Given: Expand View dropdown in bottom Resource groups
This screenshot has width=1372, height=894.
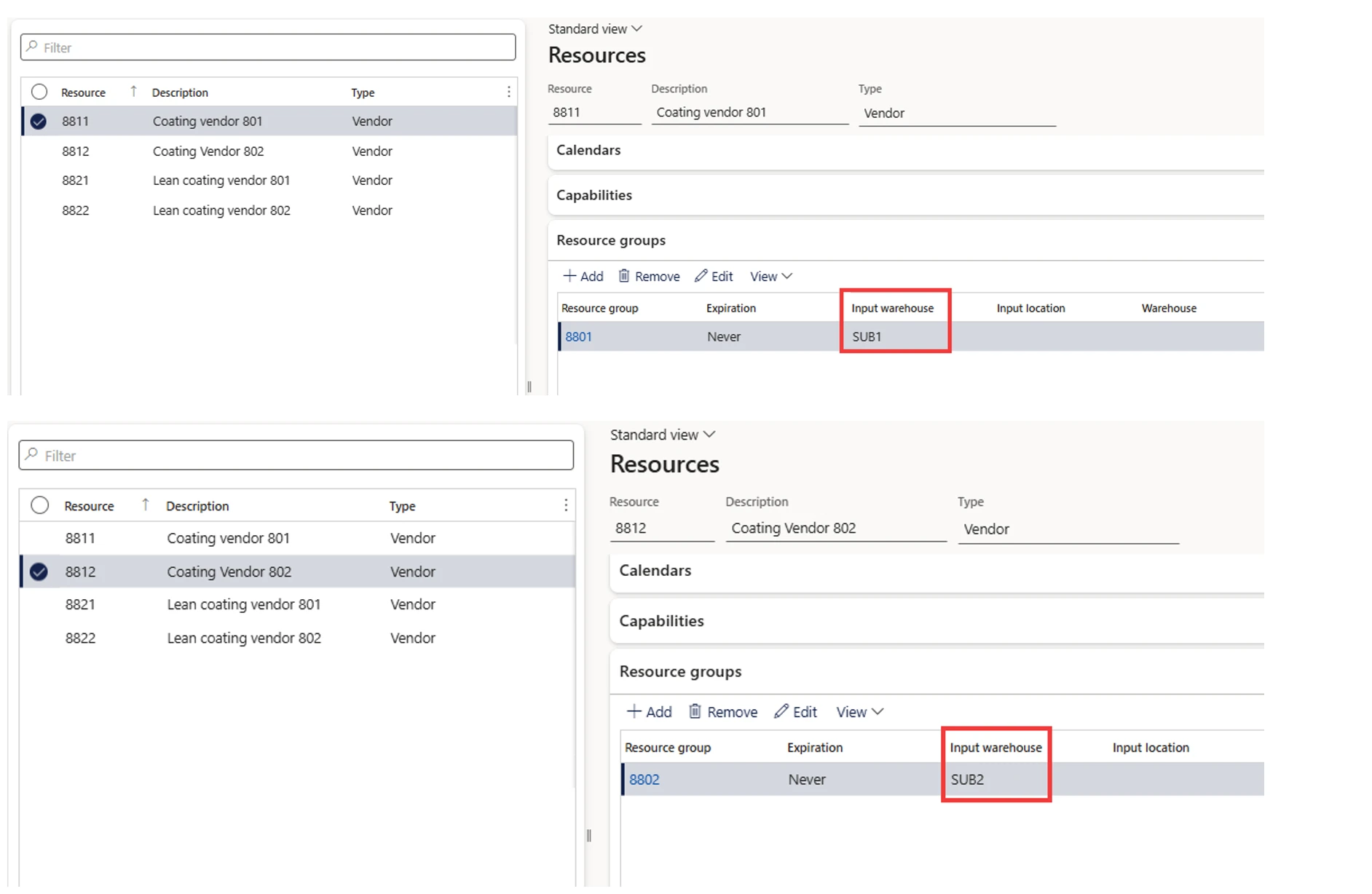Looking at the screenshot, I should coord(859,712).
